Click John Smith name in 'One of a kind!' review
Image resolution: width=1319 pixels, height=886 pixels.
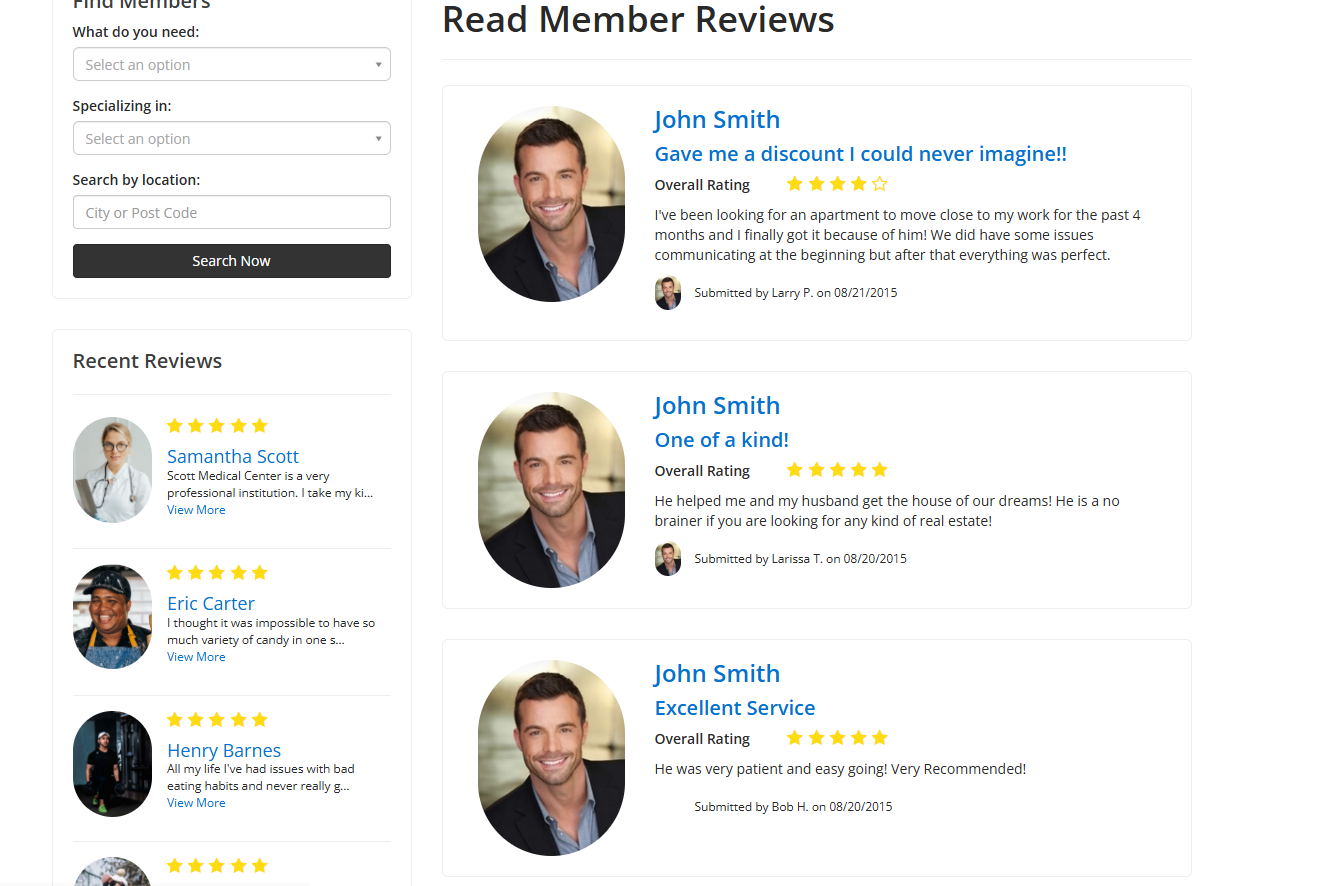tap(717, 405)
